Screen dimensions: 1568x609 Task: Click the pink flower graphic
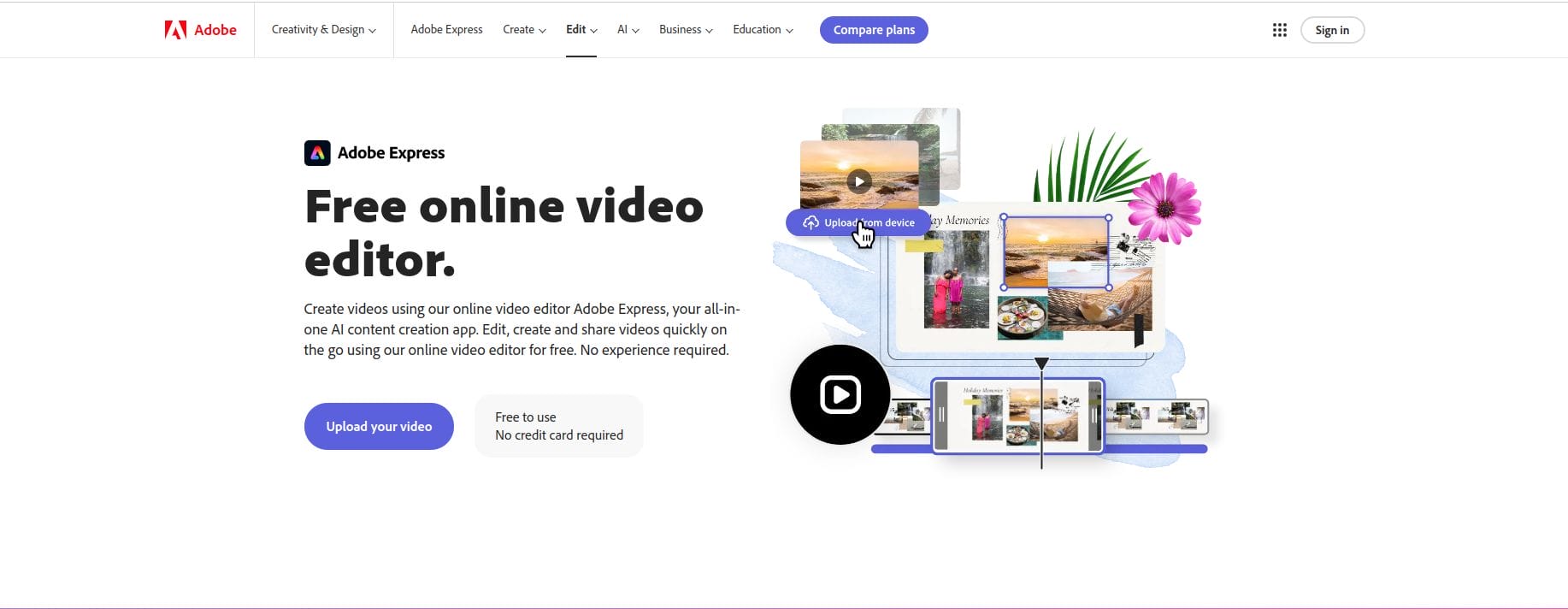point(1164,208)
